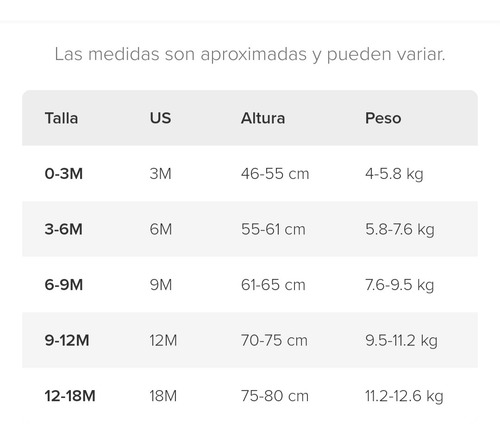Click the 18M US size cell

pos(163,396)
